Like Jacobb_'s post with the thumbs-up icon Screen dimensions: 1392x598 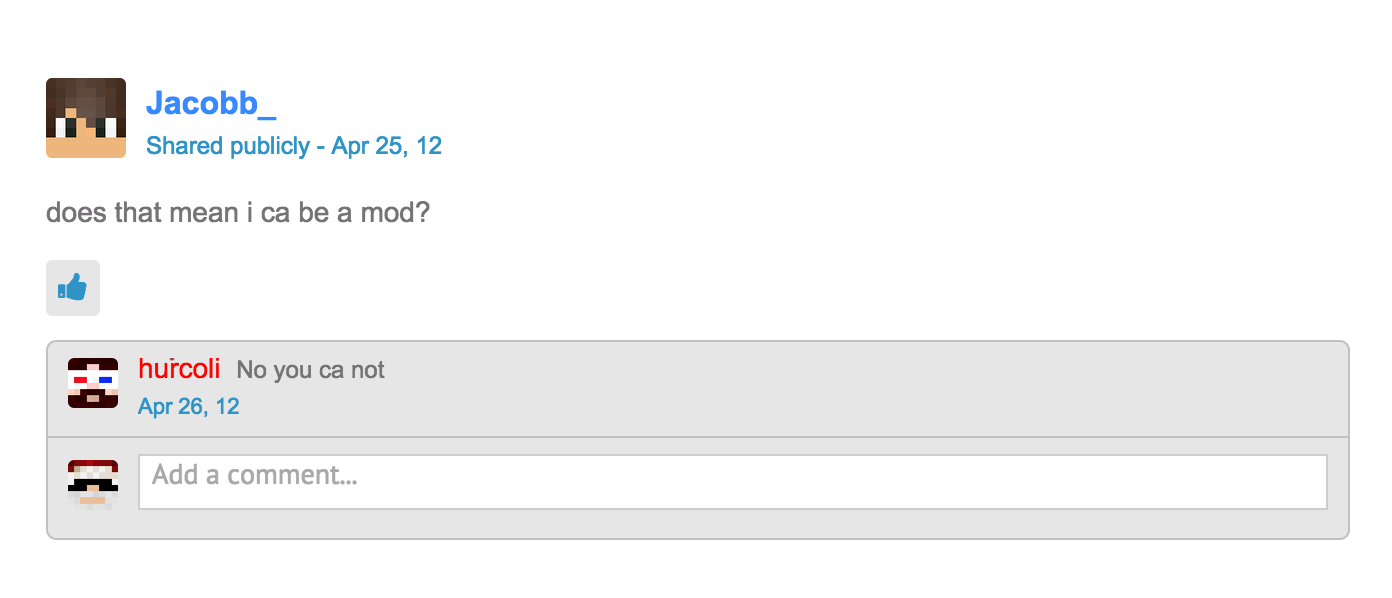pyautogui.click(x=73, y=288)
